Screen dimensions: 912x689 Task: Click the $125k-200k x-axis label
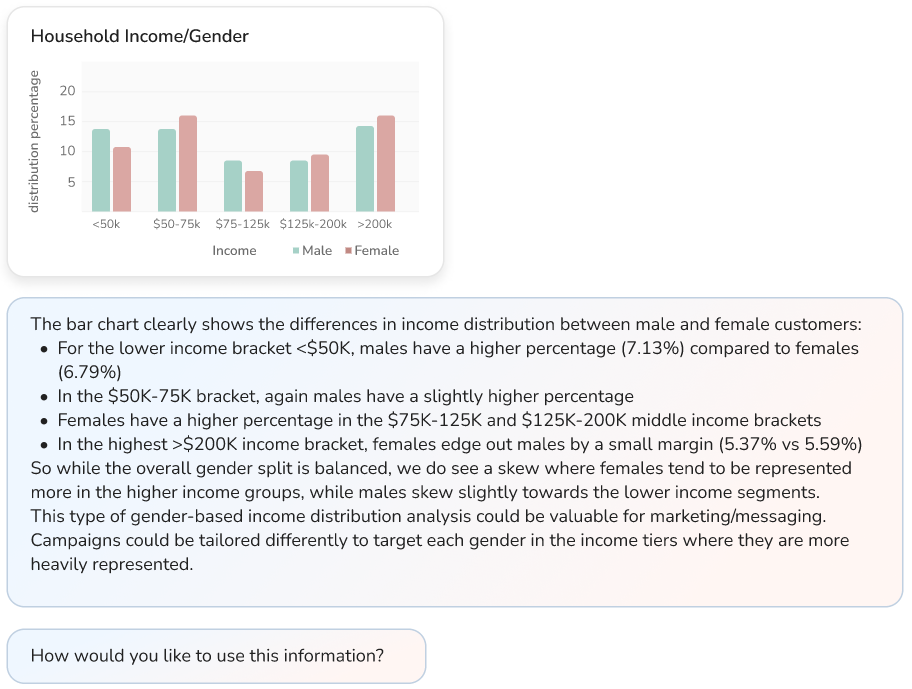click(x=313, y=225)
